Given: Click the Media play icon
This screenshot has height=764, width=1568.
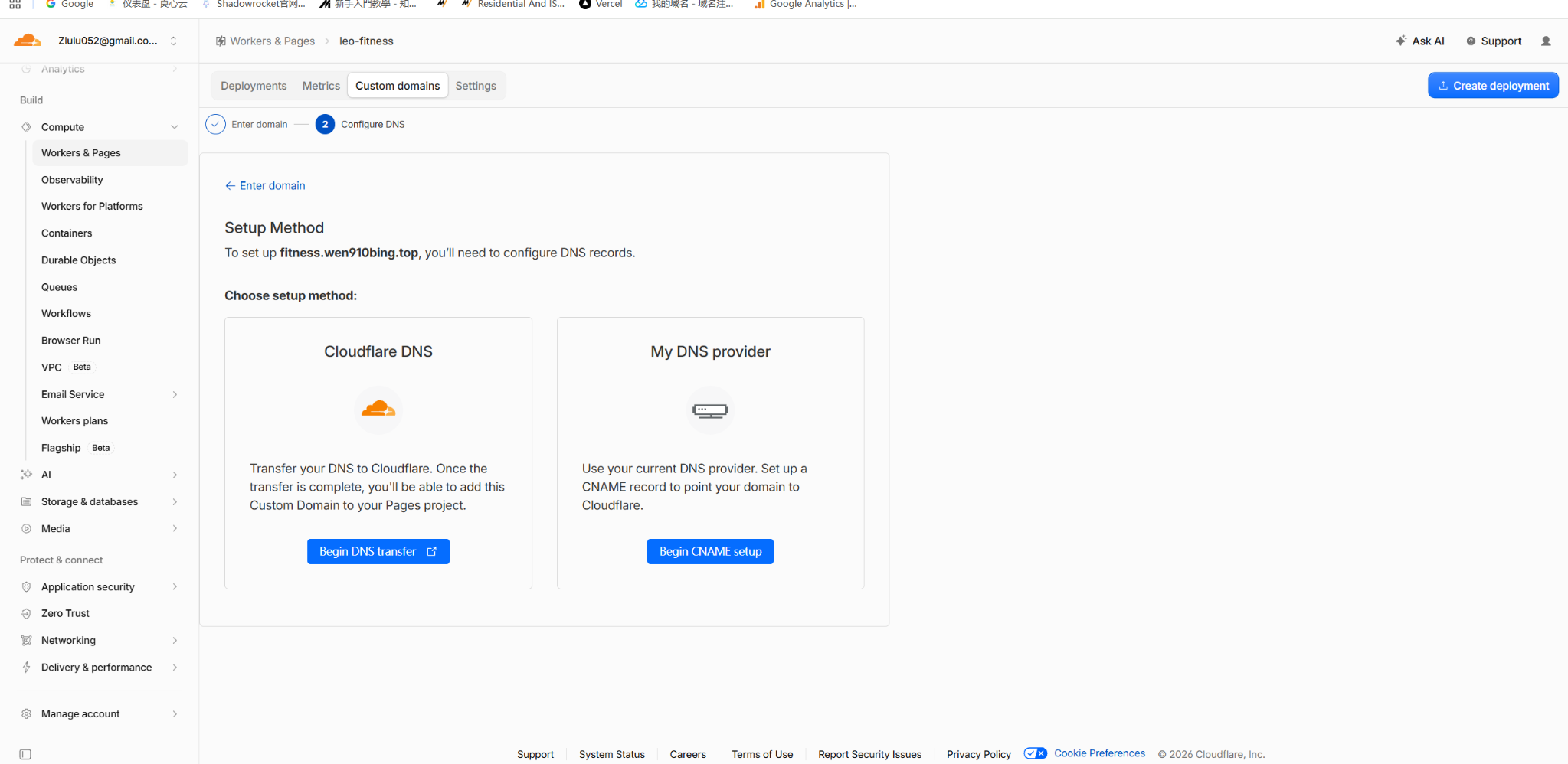Looking at the screenshot, I should tap(26, 528).
